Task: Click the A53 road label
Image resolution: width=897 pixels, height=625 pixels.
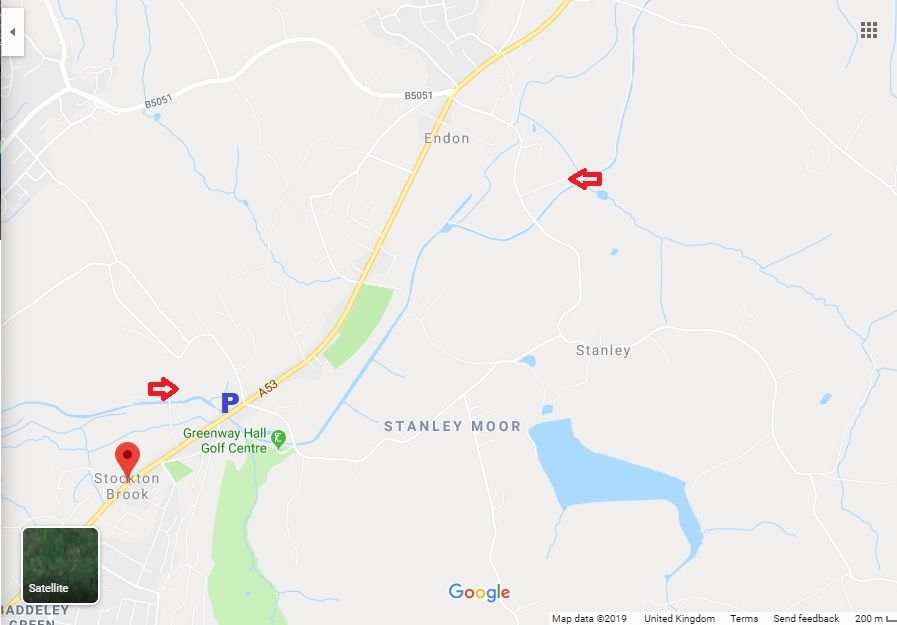Action: [267, 388]
